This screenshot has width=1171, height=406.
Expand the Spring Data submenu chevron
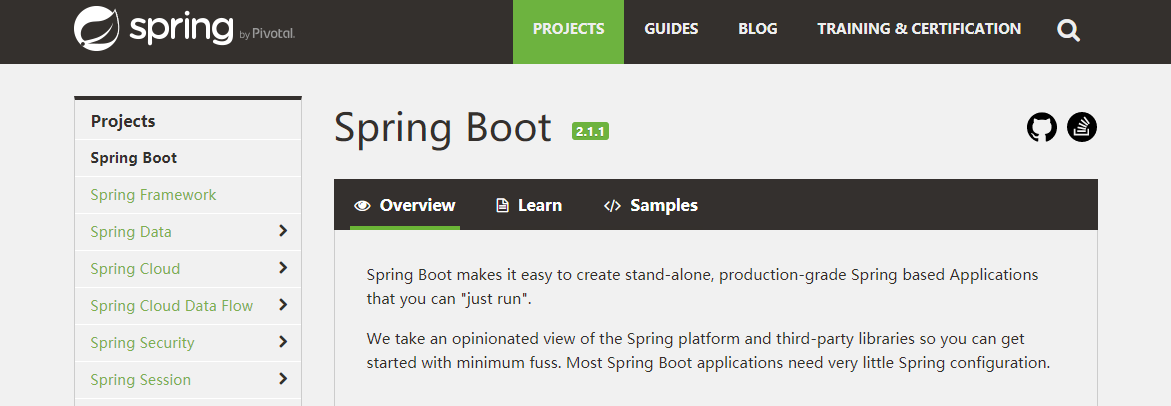pyautogui.click(x=283, y=231)
